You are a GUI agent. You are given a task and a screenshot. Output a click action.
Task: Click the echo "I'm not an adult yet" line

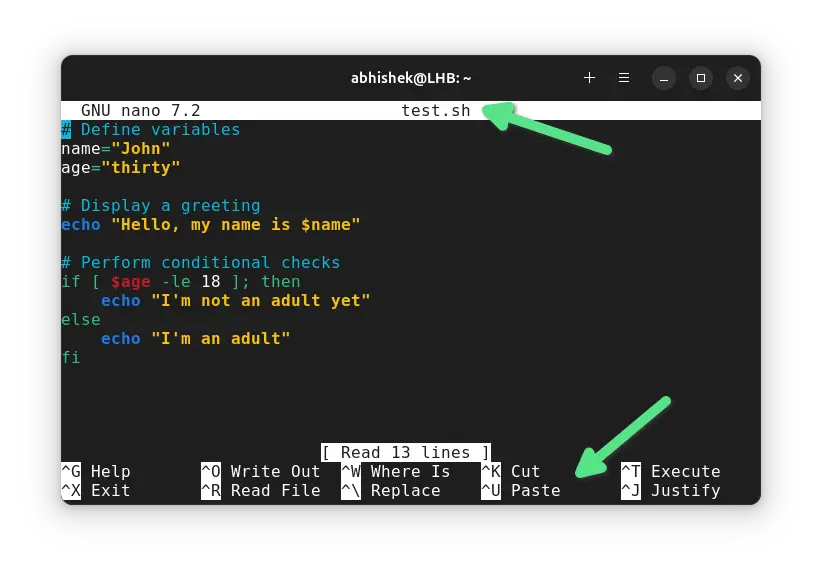[235, 301]
